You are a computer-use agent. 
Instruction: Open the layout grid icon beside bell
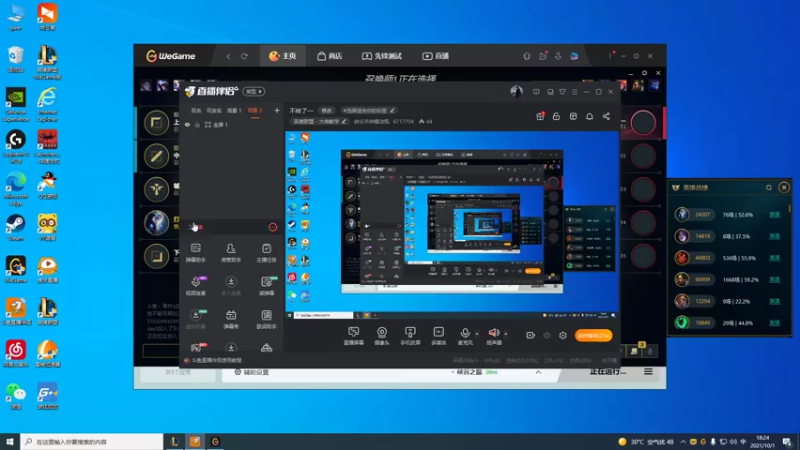[573, 116]
